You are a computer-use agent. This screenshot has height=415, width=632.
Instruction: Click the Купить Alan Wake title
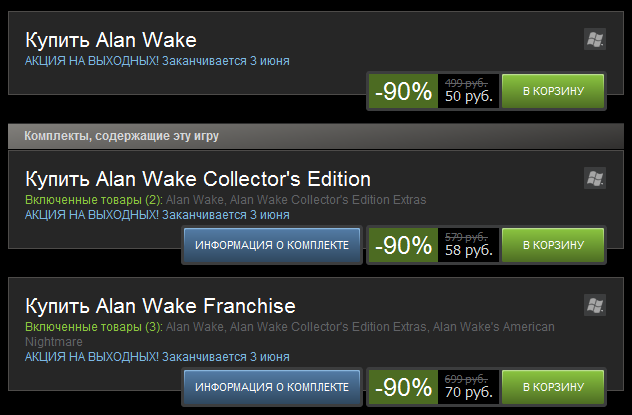click(x=111, y=40)
